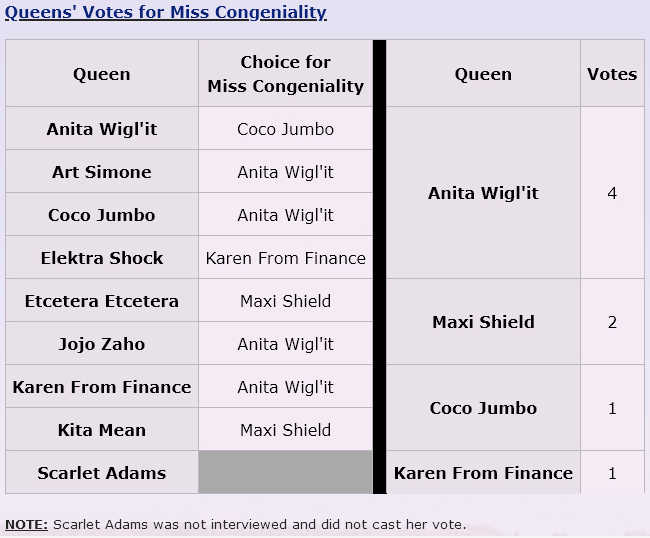Viewport: 650px width, 538px height.
Task: Click the Choice for Miss Congeniality column header
Action: click(x=286, y=74)
